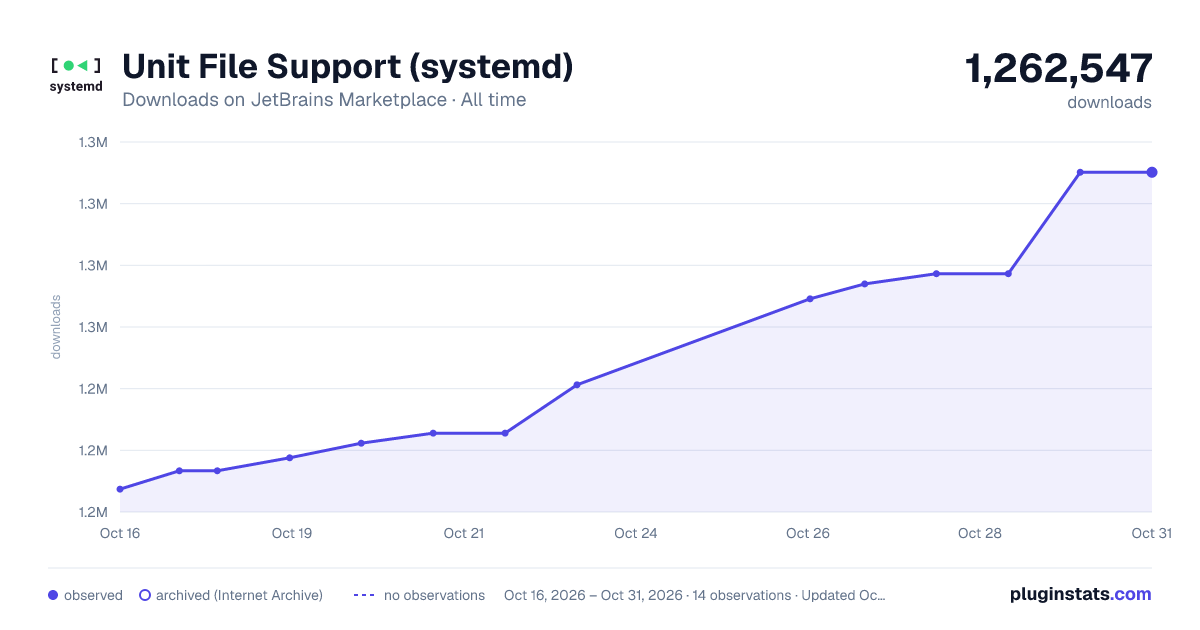Image resolution: width=1200 pixels, height=630 pixels.
Task: Select the data point where the steep rise begins after Oct 28
Action: [1008, 273]
